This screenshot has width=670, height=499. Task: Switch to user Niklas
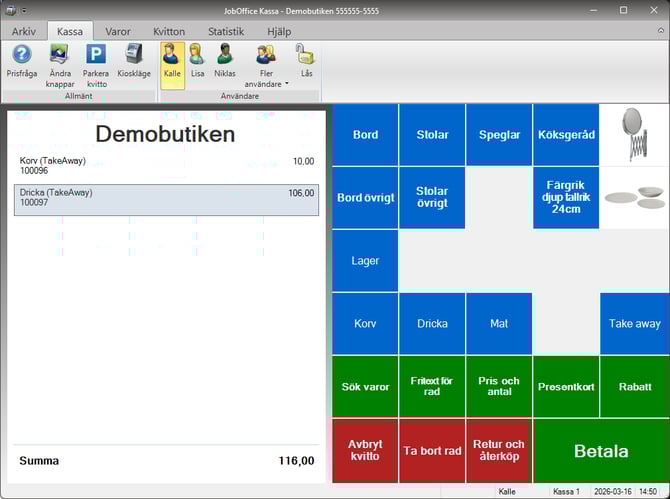[225, 55]
